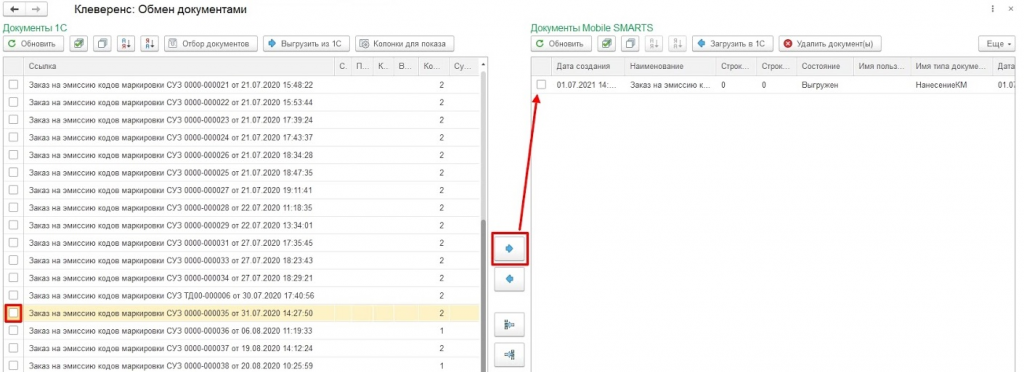Open Отбор документов filter
The height and width of the screenshot is (372, 1024).
(210, 44)
